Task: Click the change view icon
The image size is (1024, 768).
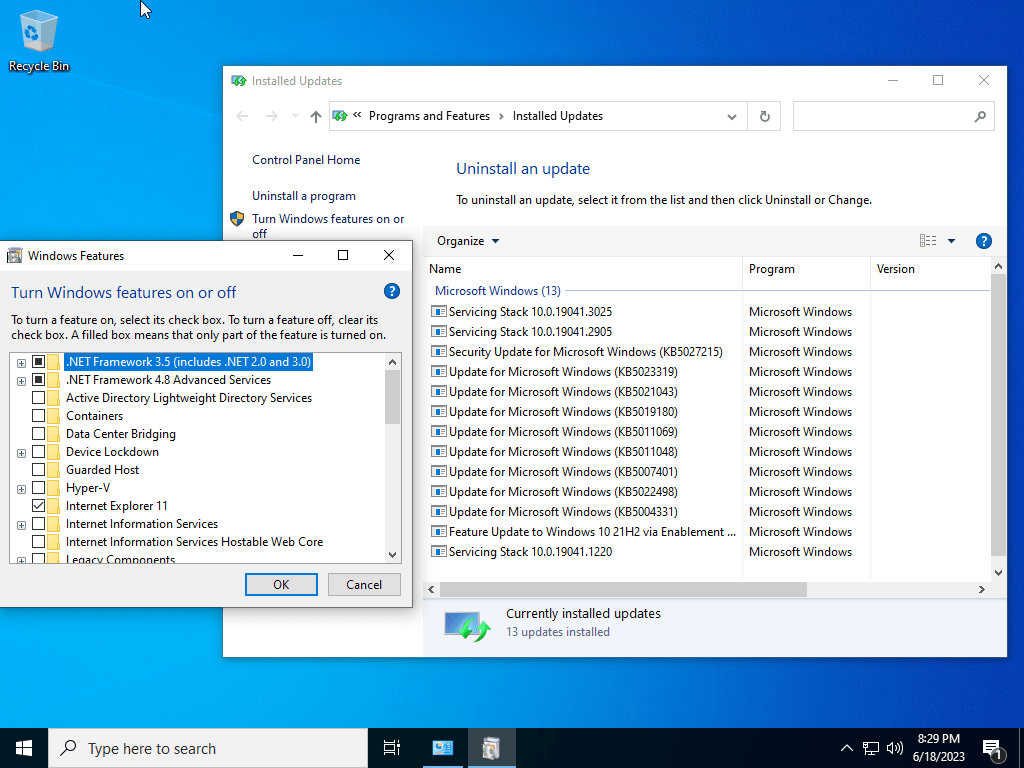Action: tap(928, 241)
